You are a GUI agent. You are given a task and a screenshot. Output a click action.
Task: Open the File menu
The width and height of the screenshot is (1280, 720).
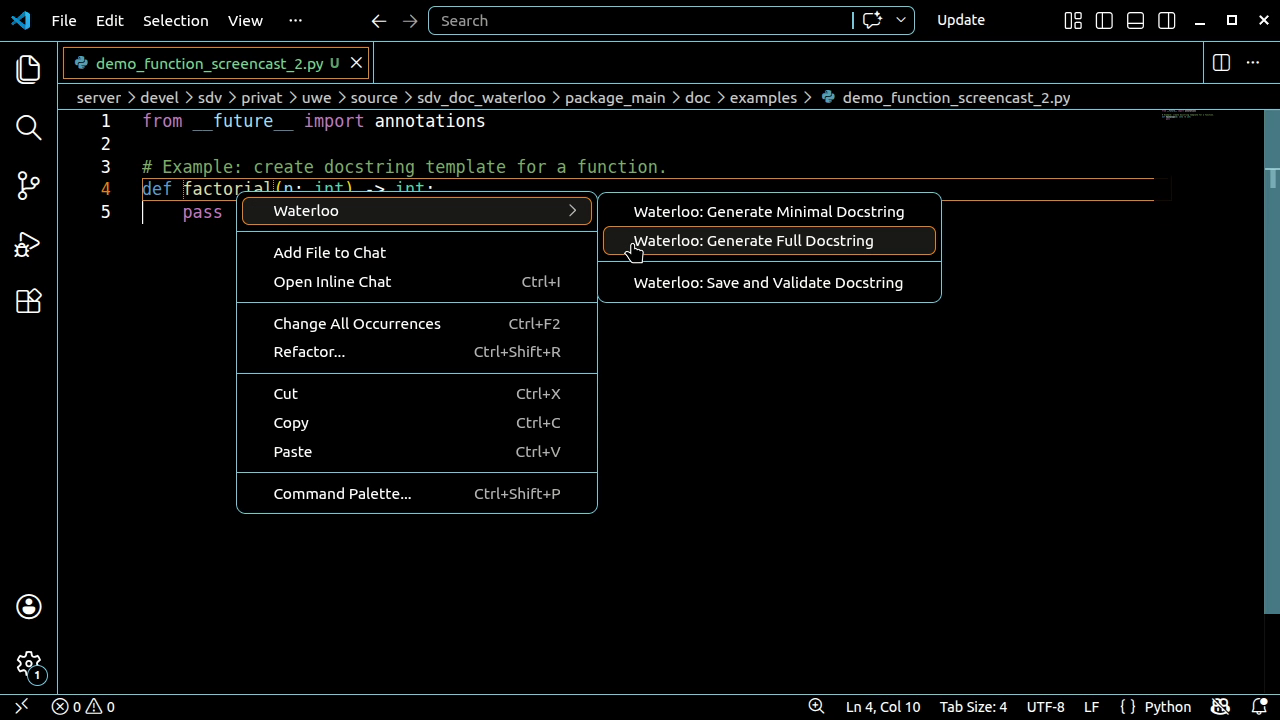(x=63, y=20)
